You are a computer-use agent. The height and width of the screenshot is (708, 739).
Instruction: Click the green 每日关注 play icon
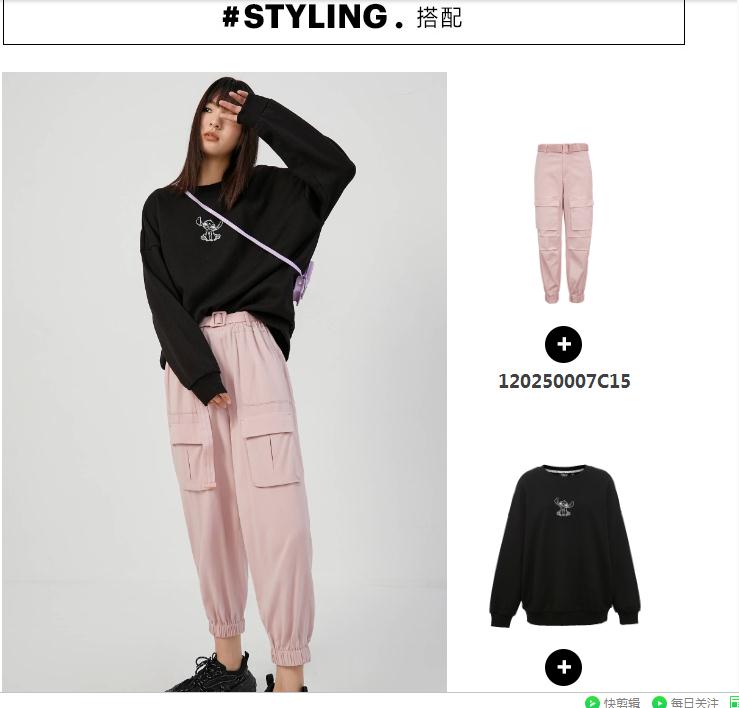click(659, 702)
